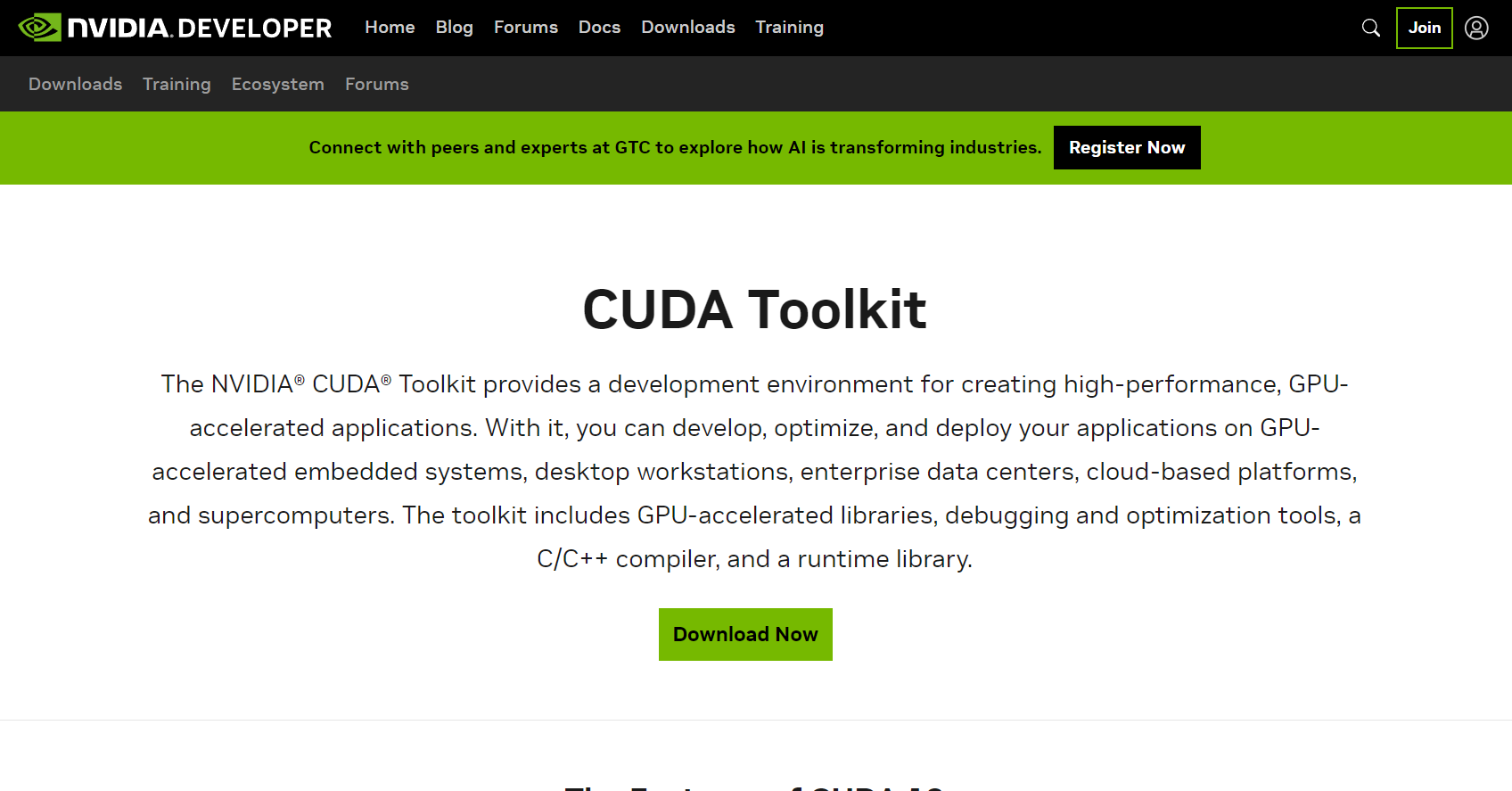Click the Register Now button
Screen dimensions: 1512x791
click(1127, 147)
